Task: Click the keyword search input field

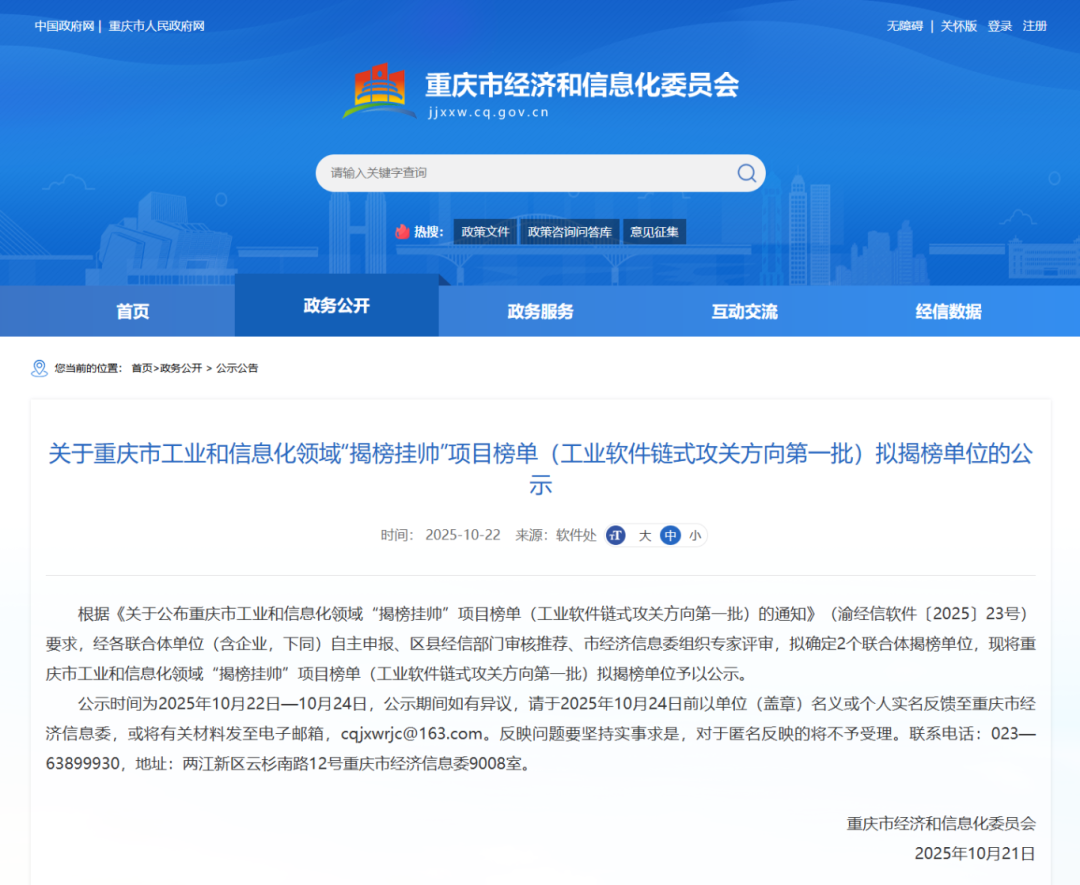Action: (525, 173)
